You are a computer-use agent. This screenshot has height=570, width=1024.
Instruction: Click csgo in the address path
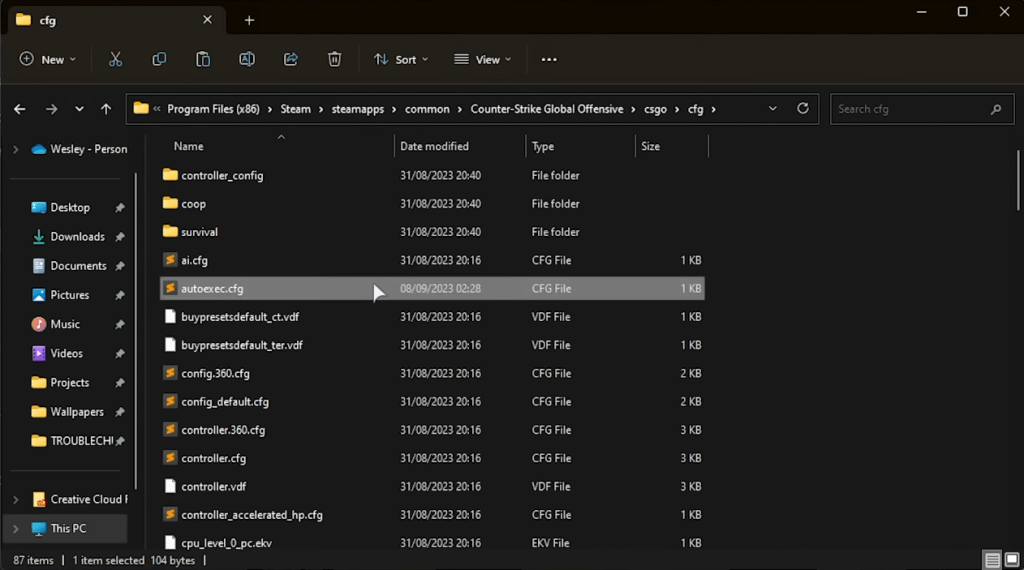click(x=656, y=109)
